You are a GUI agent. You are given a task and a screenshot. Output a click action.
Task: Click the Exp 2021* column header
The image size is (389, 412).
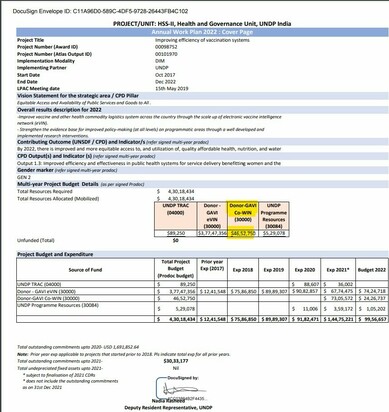338,269
